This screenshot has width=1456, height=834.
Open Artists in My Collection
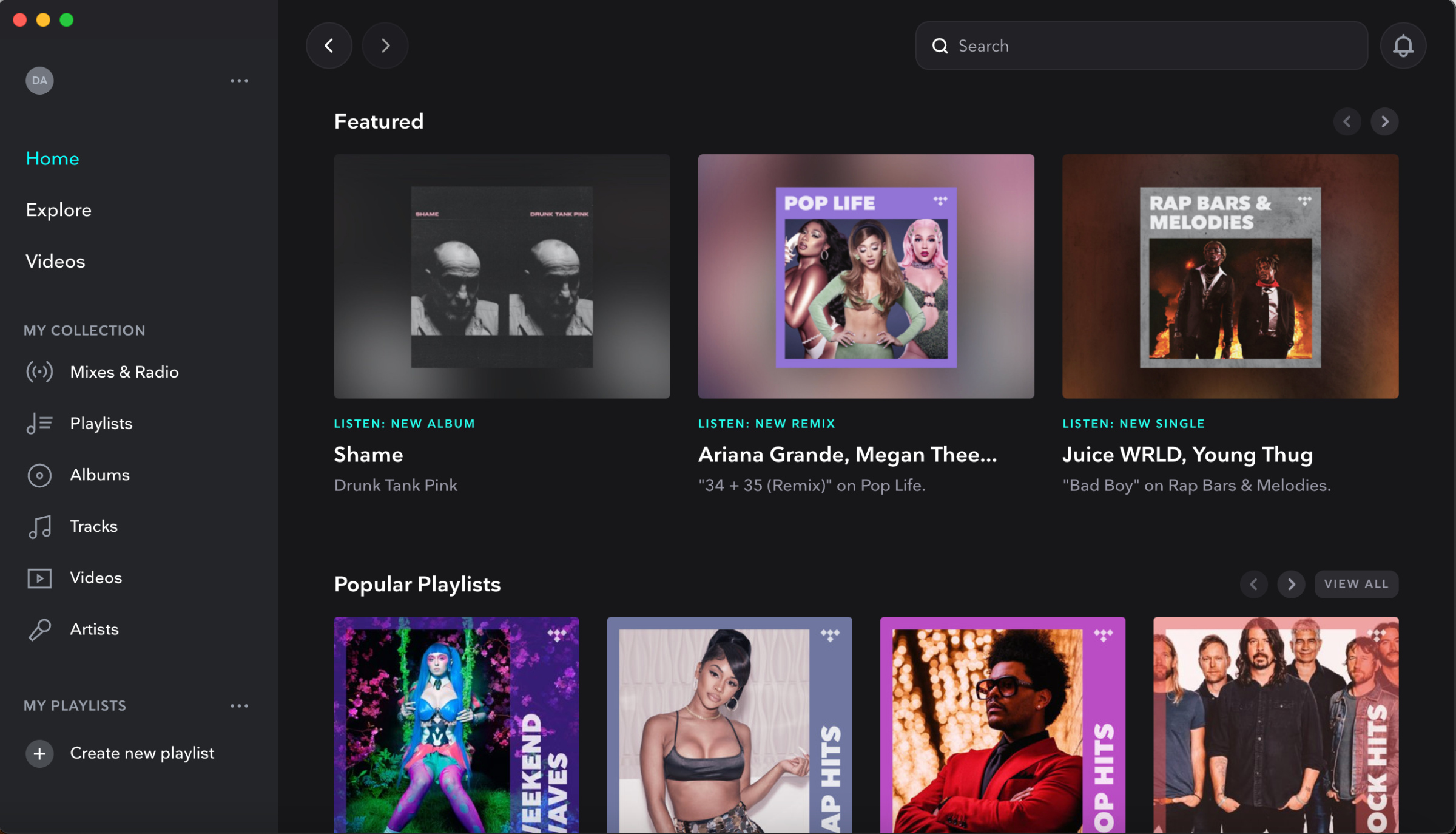click(x=94, y=629)
